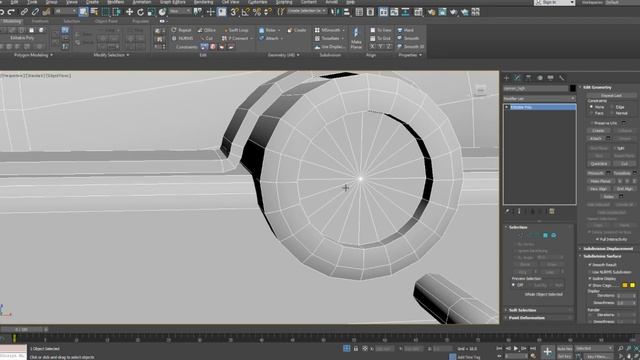
Task: Click Grid Align button
Action: (x=624, y=189)
